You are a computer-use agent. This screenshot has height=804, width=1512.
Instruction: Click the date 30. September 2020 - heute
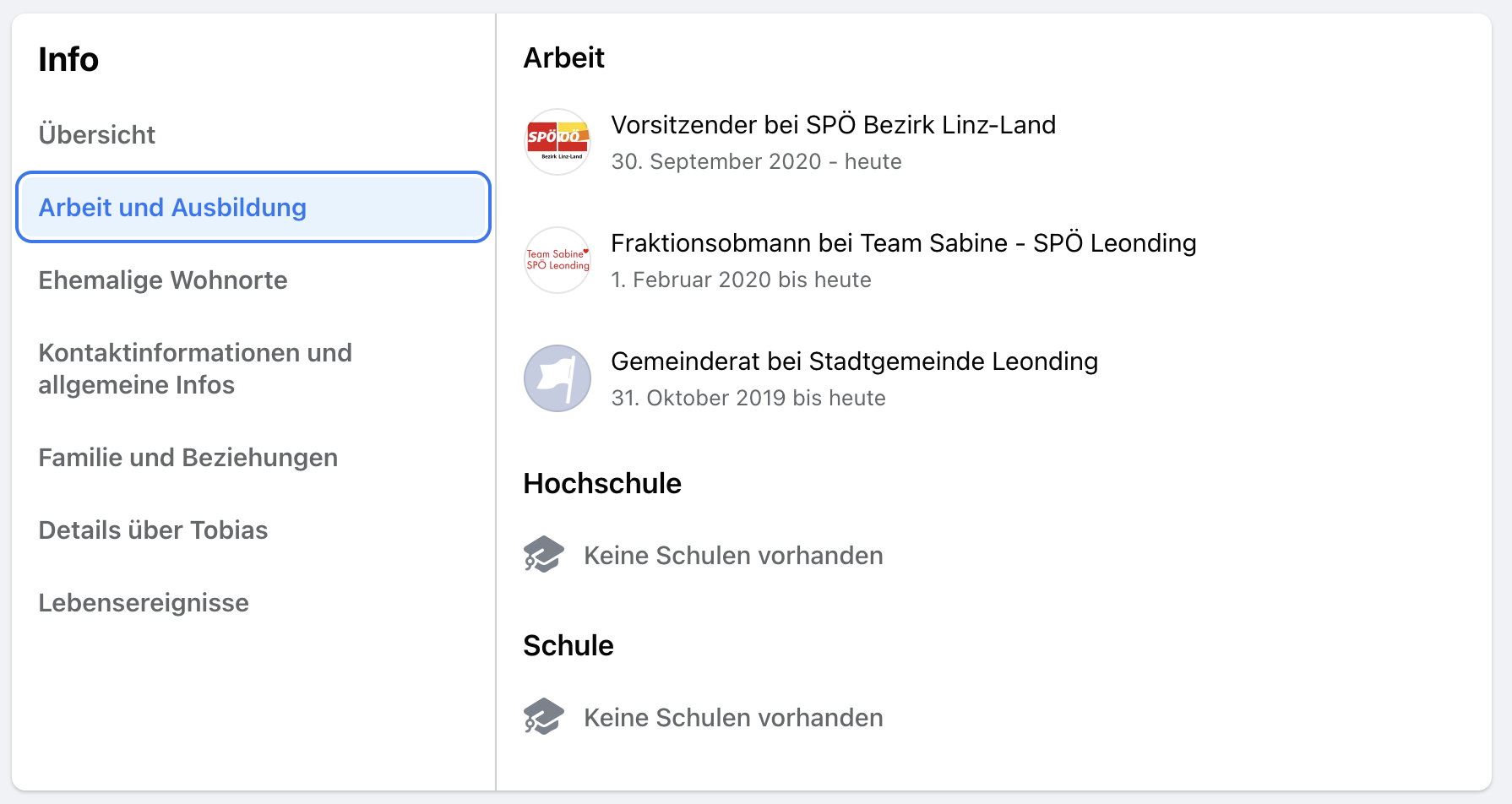[756, 161]
